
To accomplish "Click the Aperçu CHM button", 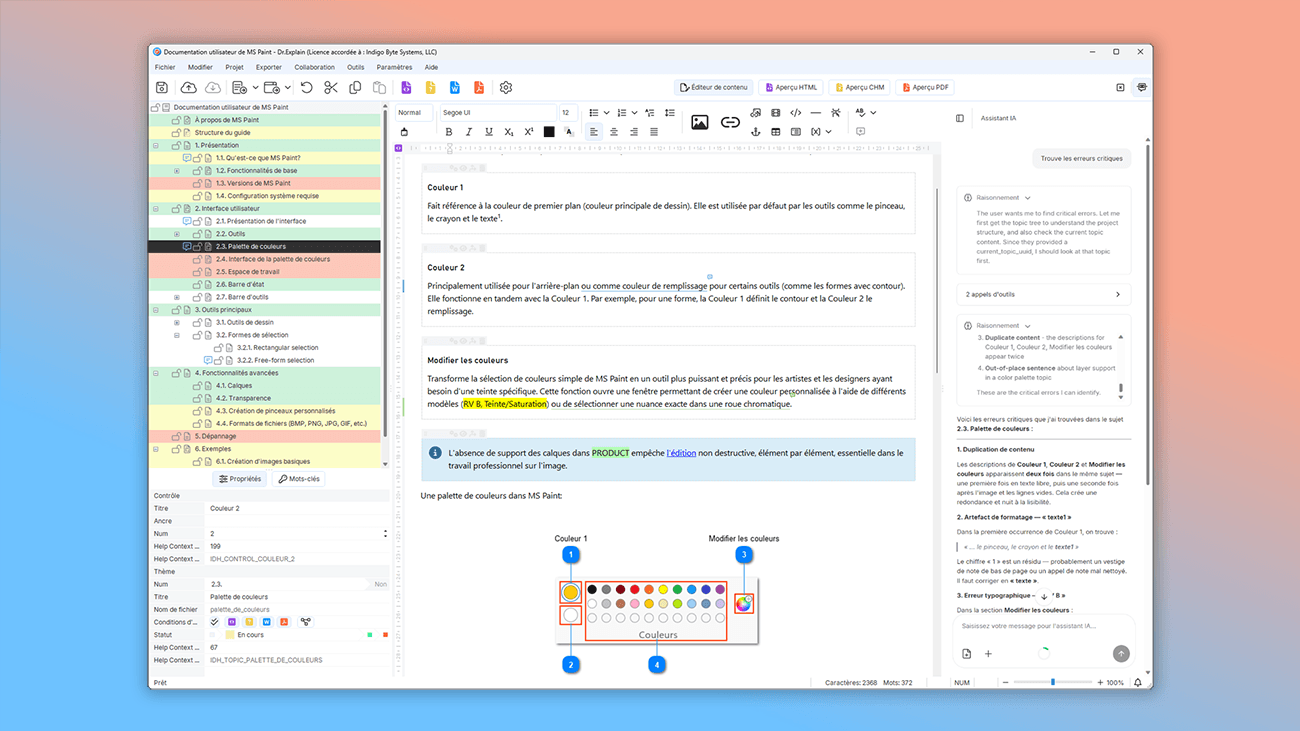I will pos(860,88).
